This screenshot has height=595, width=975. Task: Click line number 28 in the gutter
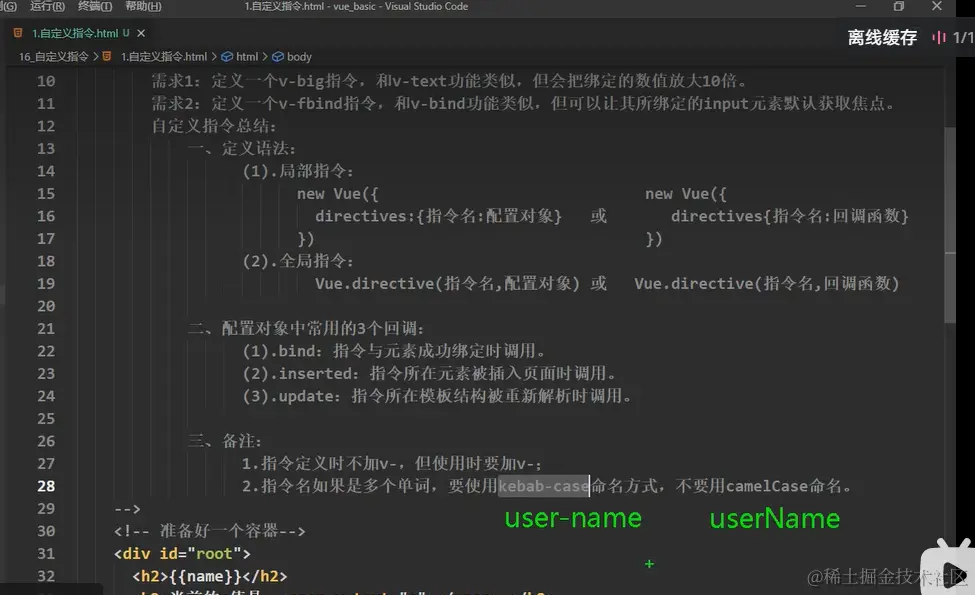[46, 484]
